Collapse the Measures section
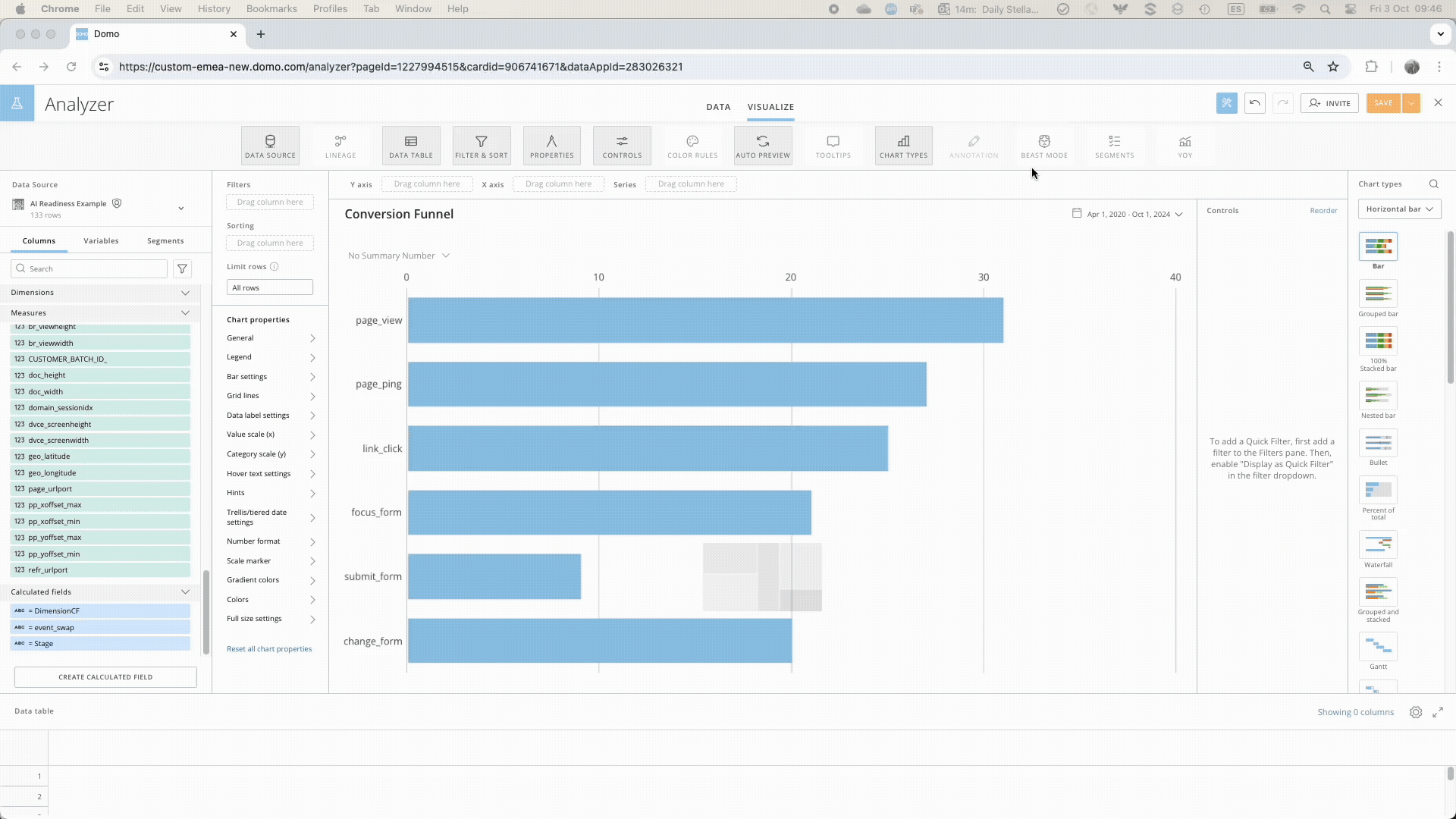 point(185,313)
